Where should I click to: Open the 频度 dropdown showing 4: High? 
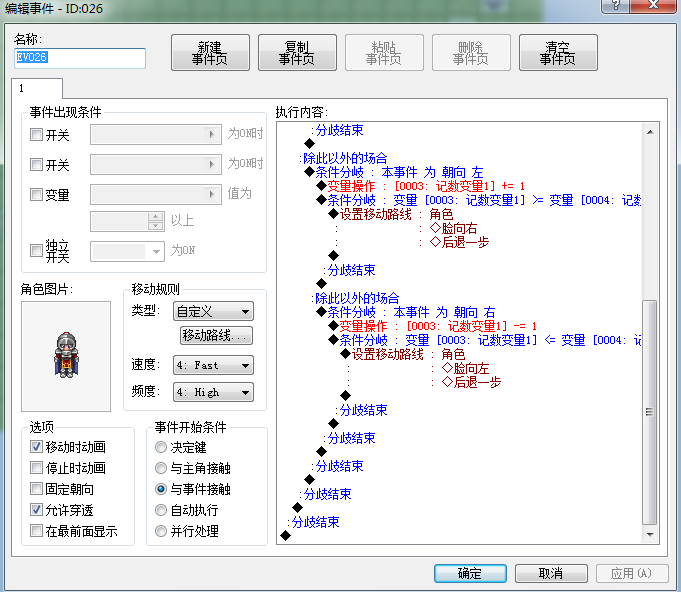click(x=213, y=392)
